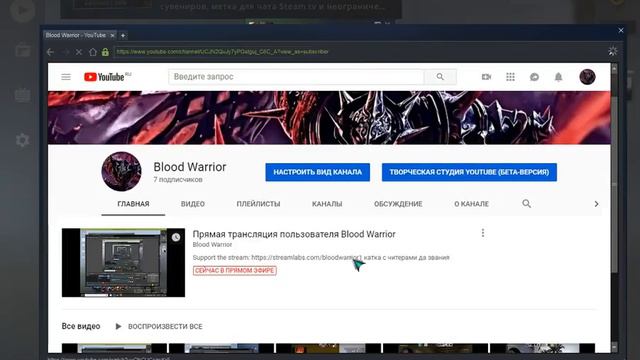Open a new tab with the plus button
Screen dimensions: 640x360
point(123,36)
